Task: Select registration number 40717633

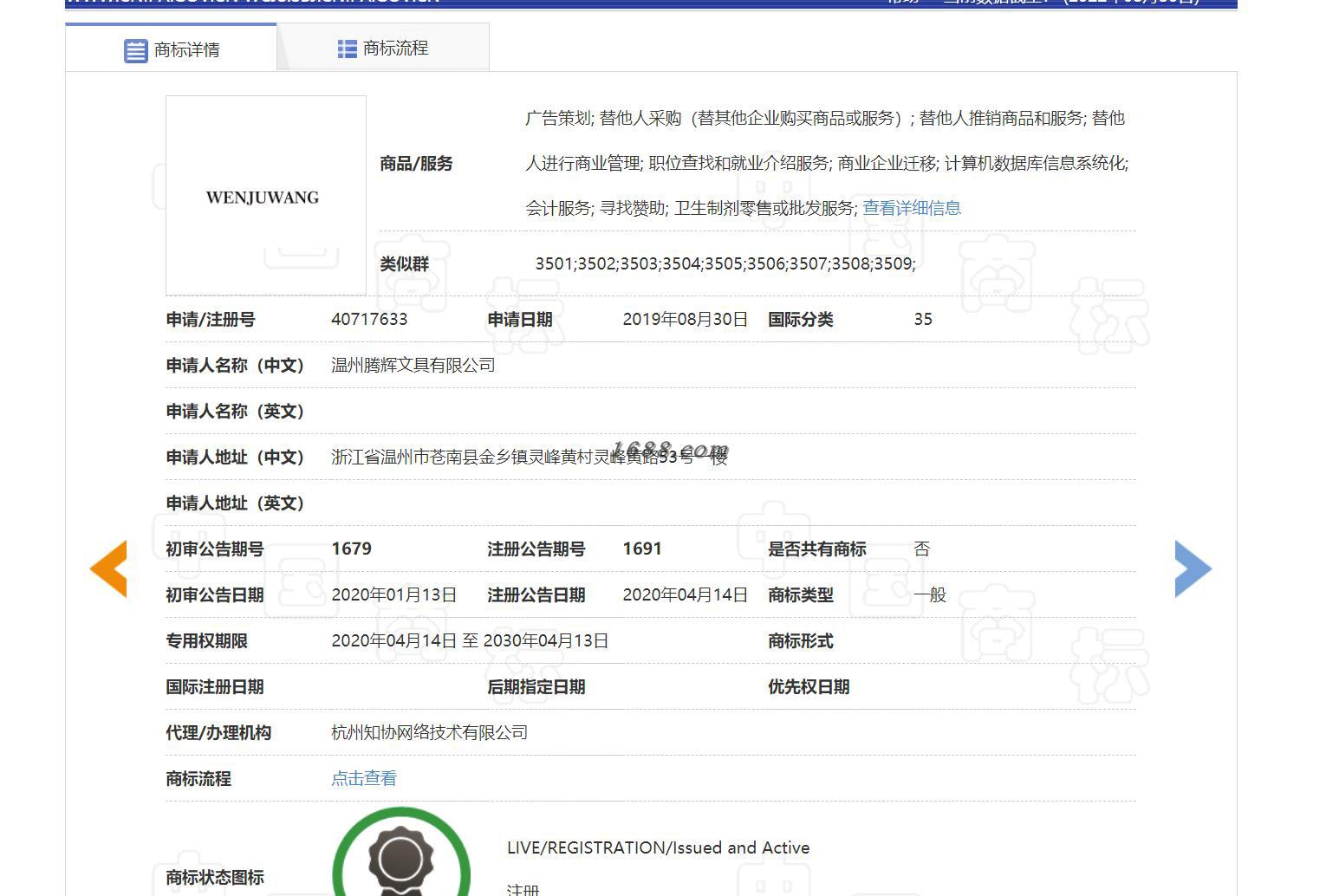Action: coord(369,319)
